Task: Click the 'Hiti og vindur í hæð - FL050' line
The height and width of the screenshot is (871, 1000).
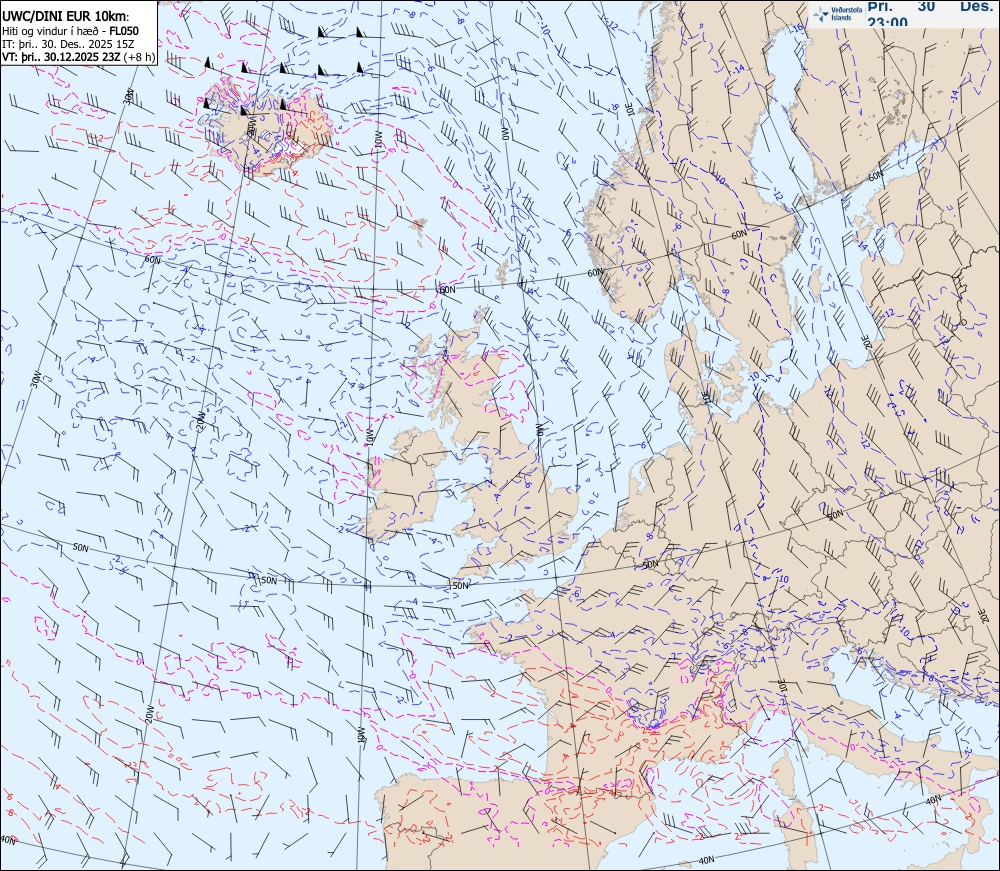Action: click(x=71, y=31)
